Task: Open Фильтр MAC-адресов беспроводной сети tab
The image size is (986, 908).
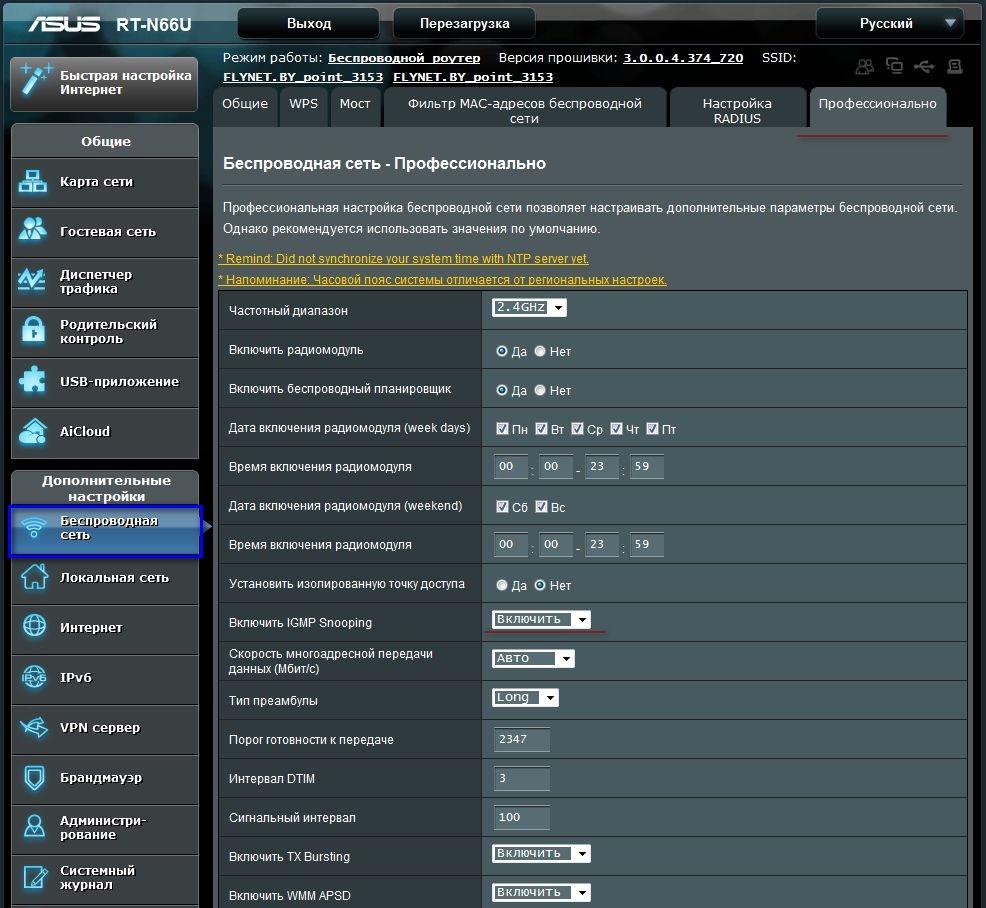Action: [524, 108]
